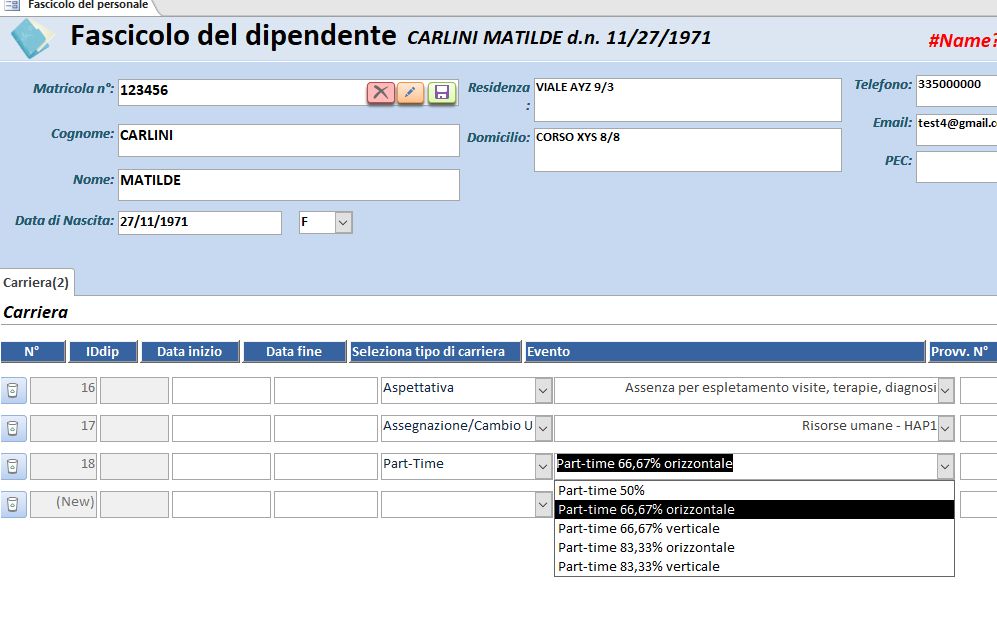Click the Data fine cell in row 17
Screen dimensions: 997x630
click(x=326, y=428)
